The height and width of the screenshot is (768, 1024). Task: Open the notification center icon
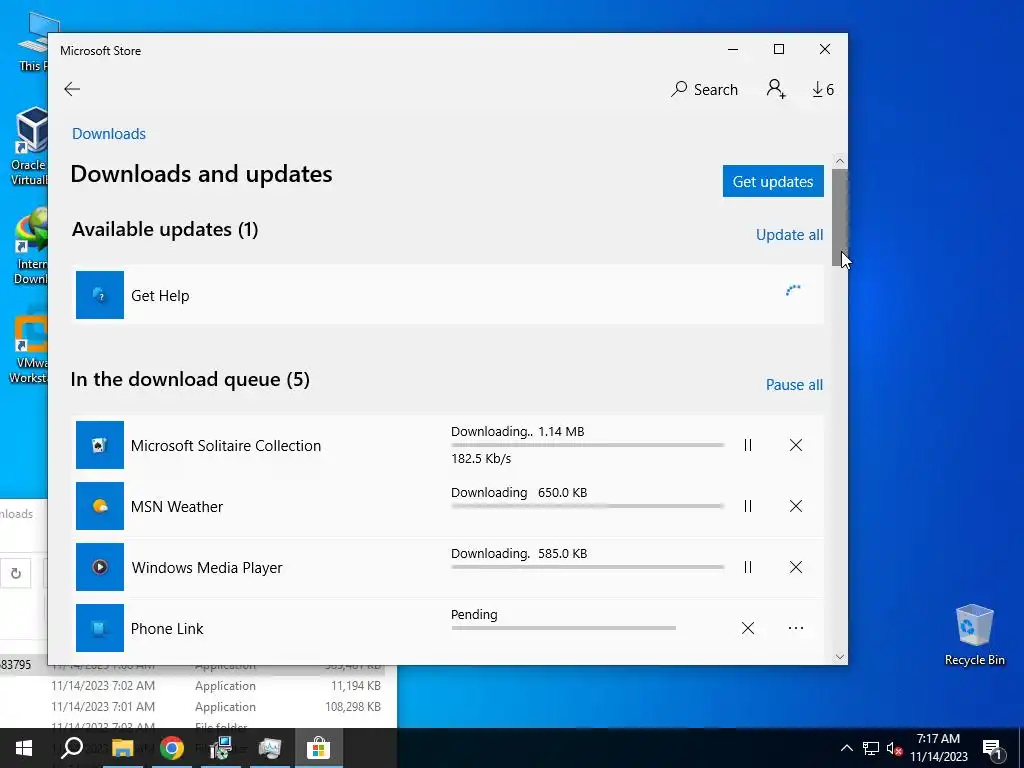(x=992, y=749)
